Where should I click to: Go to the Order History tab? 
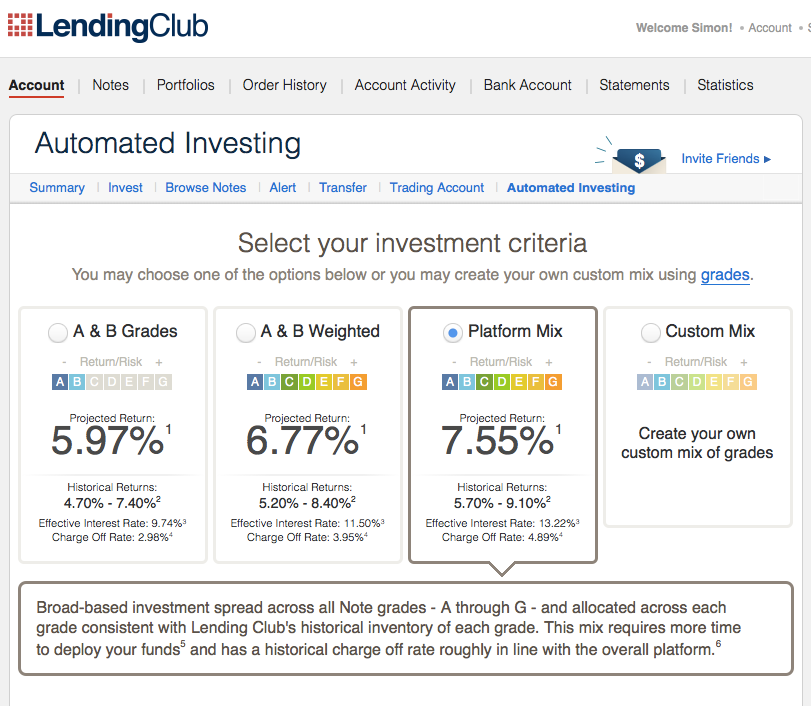[285, 85]
